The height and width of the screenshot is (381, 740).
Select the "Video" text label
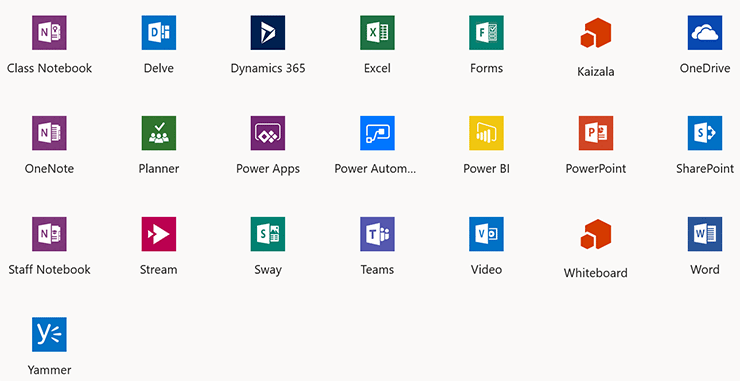pyautogui.click(x=486, y=270)
